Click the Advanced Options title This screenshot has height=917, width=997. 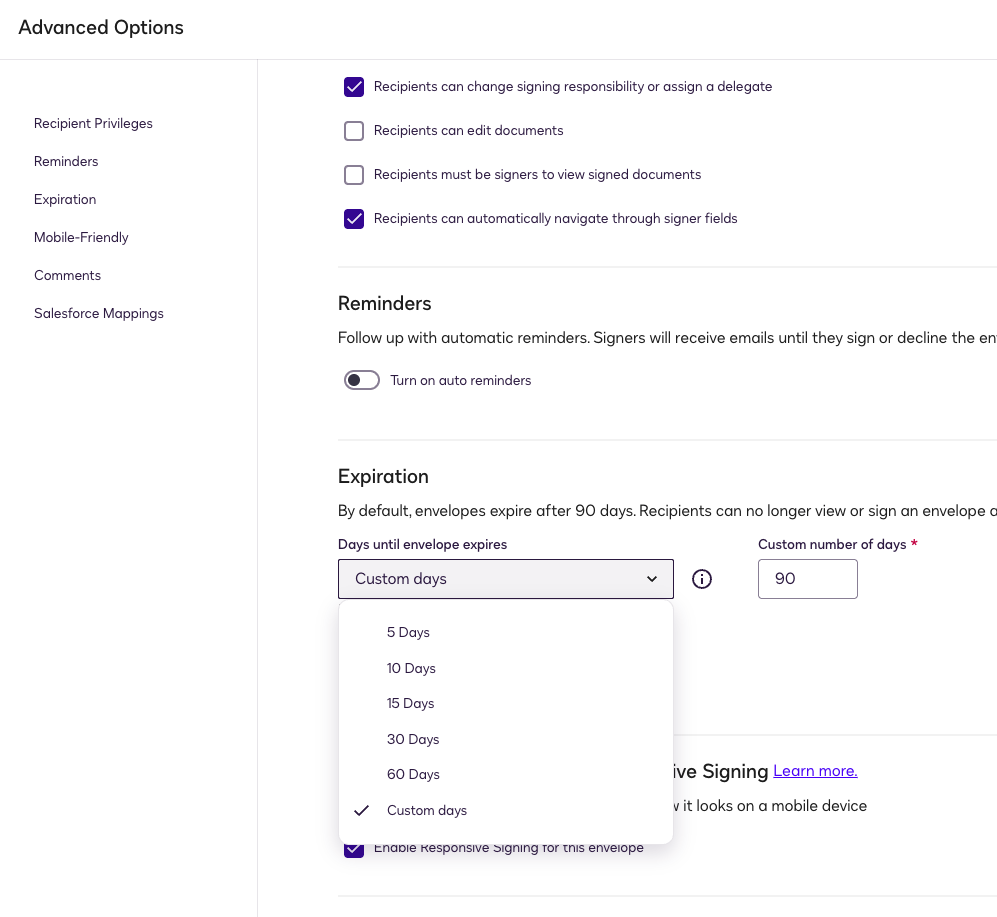click(101, 27)
